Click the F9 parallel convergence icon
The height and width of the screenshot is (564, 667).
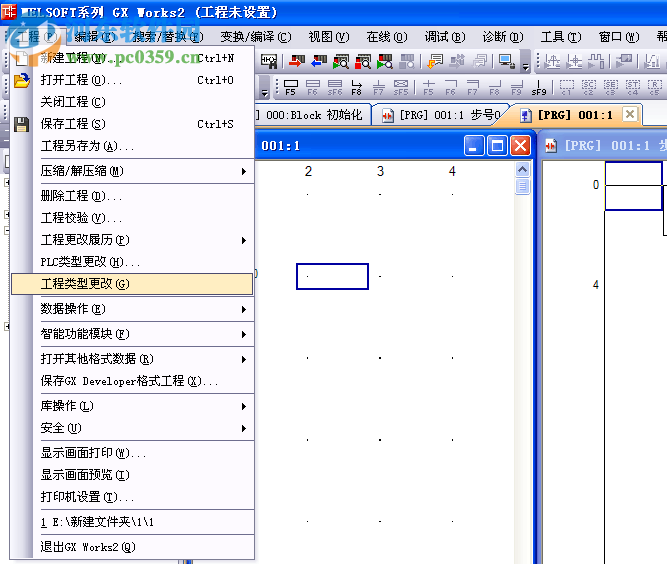pyautogui.click(x=516, y=87)
